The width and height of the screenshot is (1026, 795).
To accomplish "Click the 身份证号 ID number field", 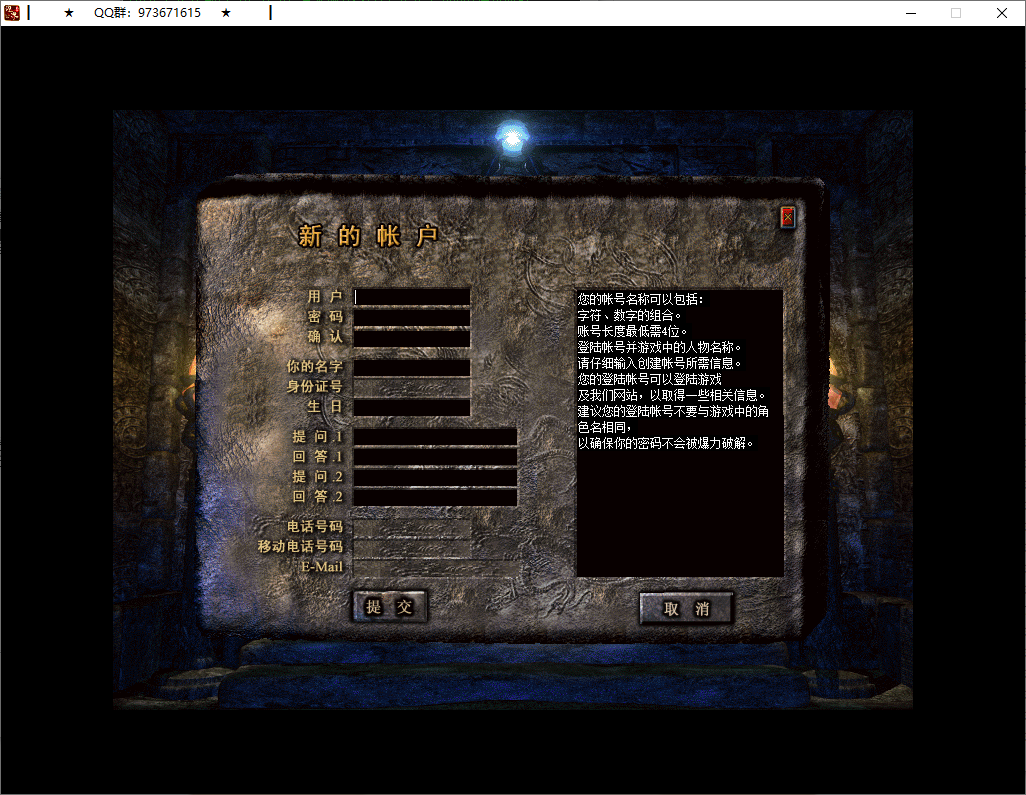I will [412, 387].
